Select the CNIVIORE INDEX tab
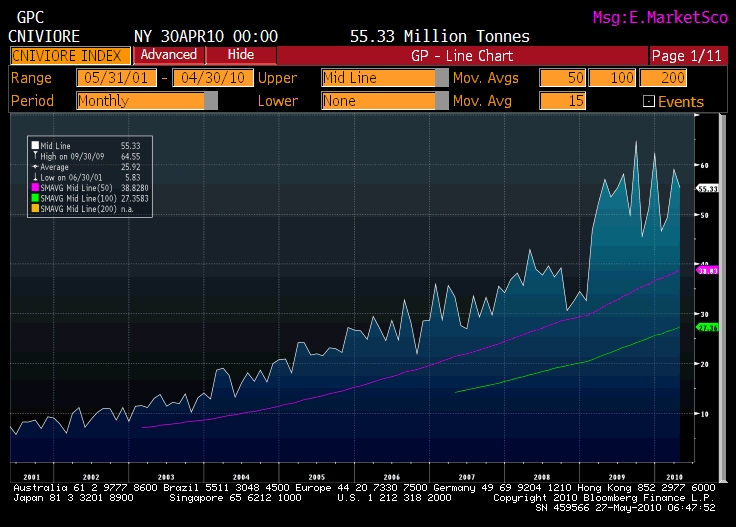Image resolution: width=736 pixels, height=527 pixels. click(x=69, y=55)
